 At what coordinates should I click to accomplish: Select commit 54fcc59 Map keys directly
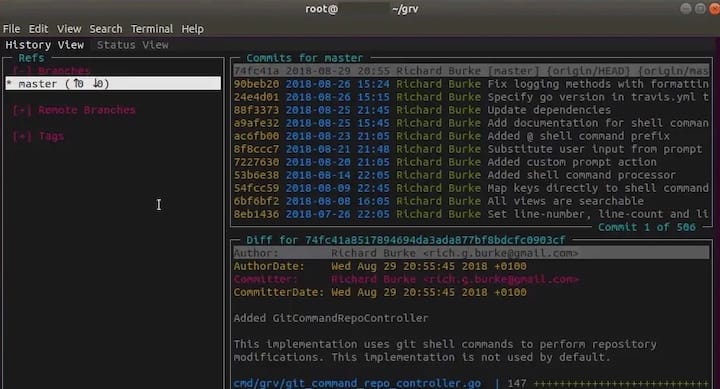click(x=471, y=188)
